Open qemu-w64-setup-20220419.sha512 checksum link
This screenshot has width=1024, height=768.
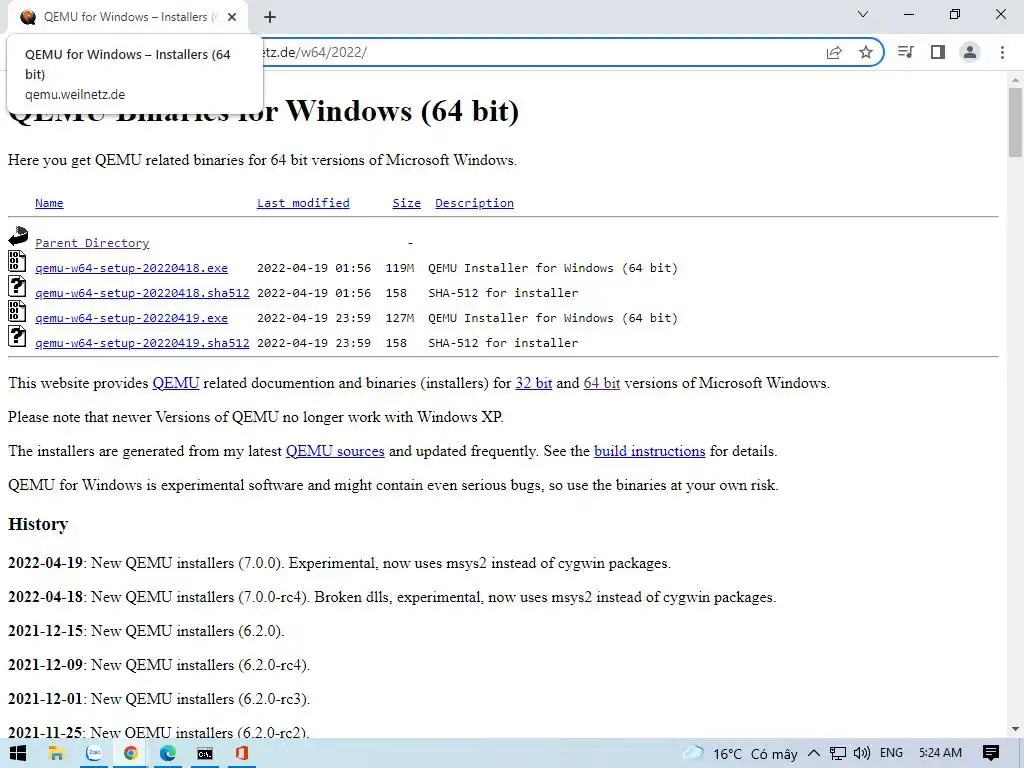coord(142,343)
